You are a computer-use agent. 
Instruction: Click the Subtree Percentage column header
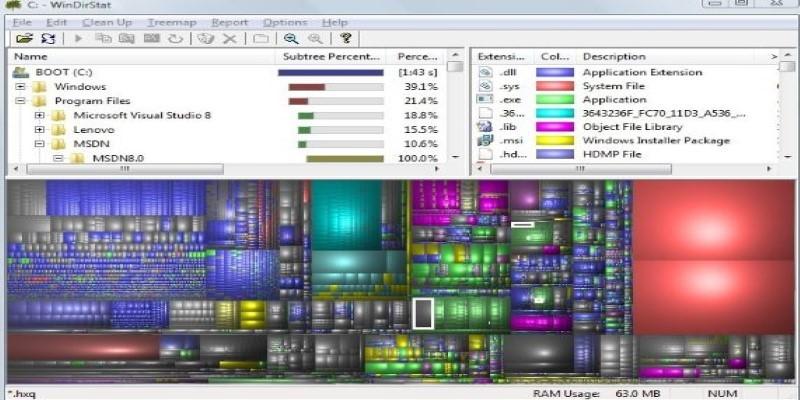click(x=330, y=57)
